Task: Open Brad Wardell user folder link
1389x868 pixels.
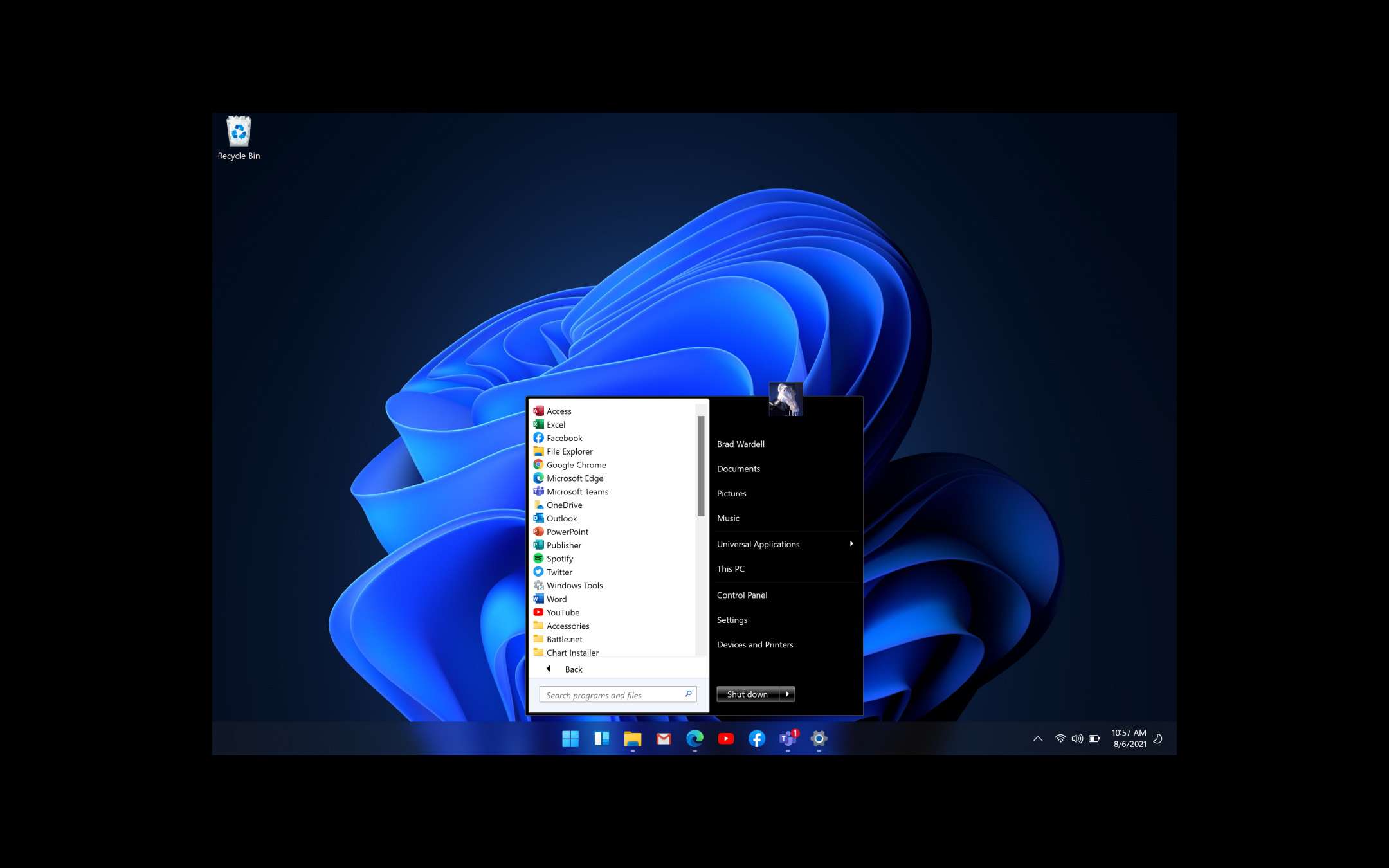Action: (741, 444)
